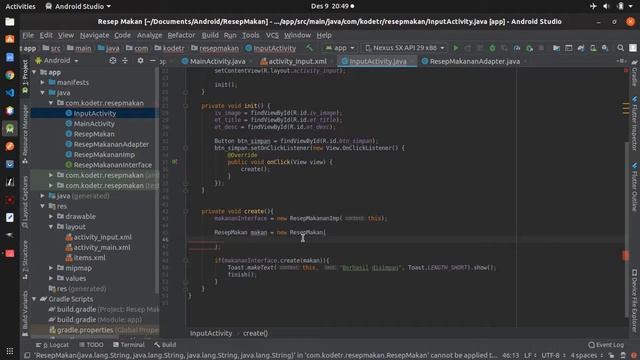This screenshot has width=640, height=360.
Task: Open the Build tool window
Action: pos(165,345)
